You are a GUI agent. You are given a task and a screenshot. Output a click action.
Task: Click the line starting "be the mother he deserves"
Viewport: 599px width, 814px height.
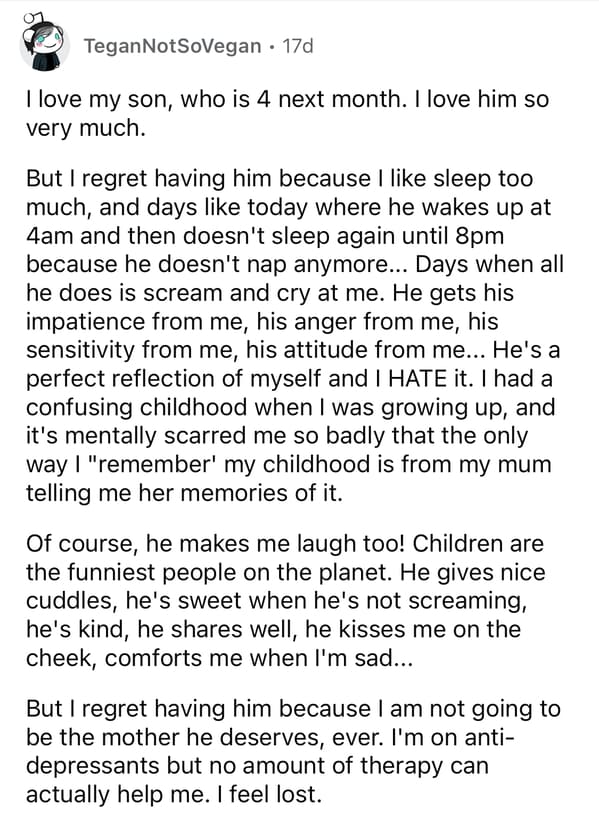[x=270, y=737]
